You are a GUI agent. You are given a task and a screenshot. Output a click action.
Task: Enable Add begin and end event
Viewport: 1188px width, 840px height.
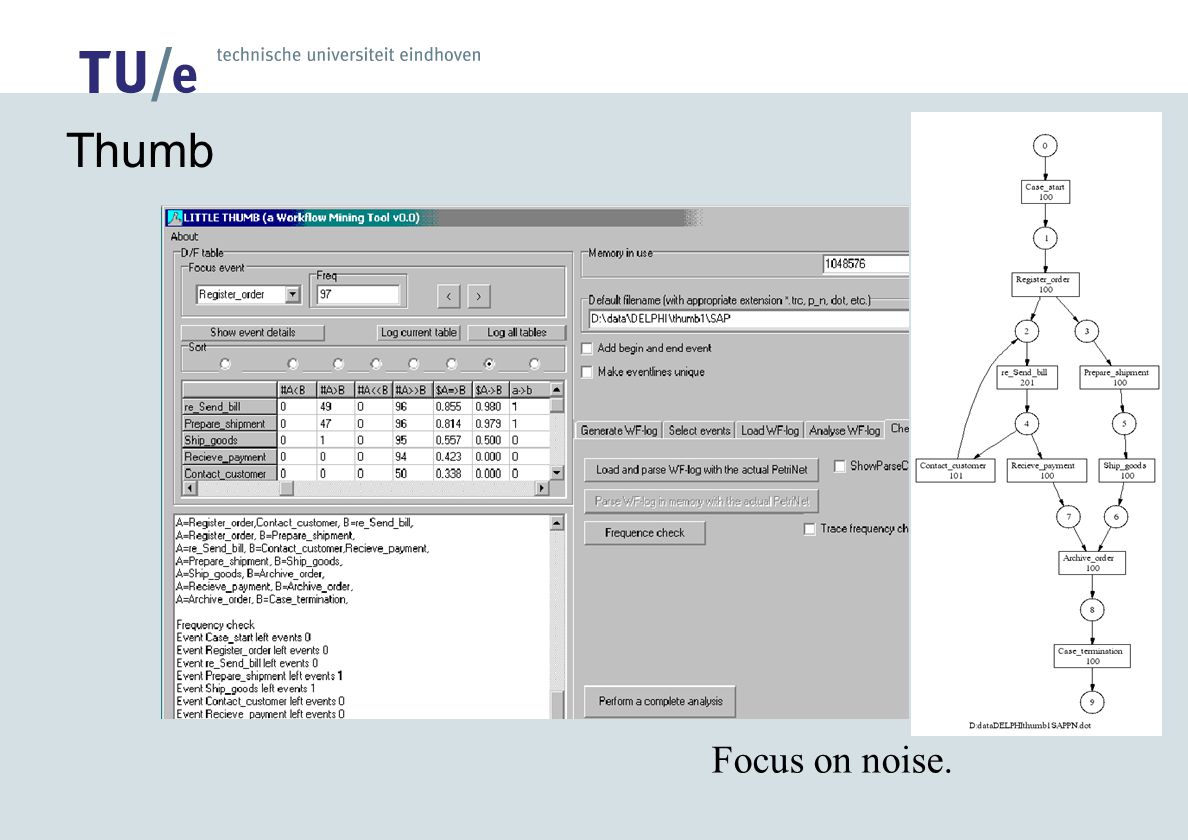coord(586,348)
